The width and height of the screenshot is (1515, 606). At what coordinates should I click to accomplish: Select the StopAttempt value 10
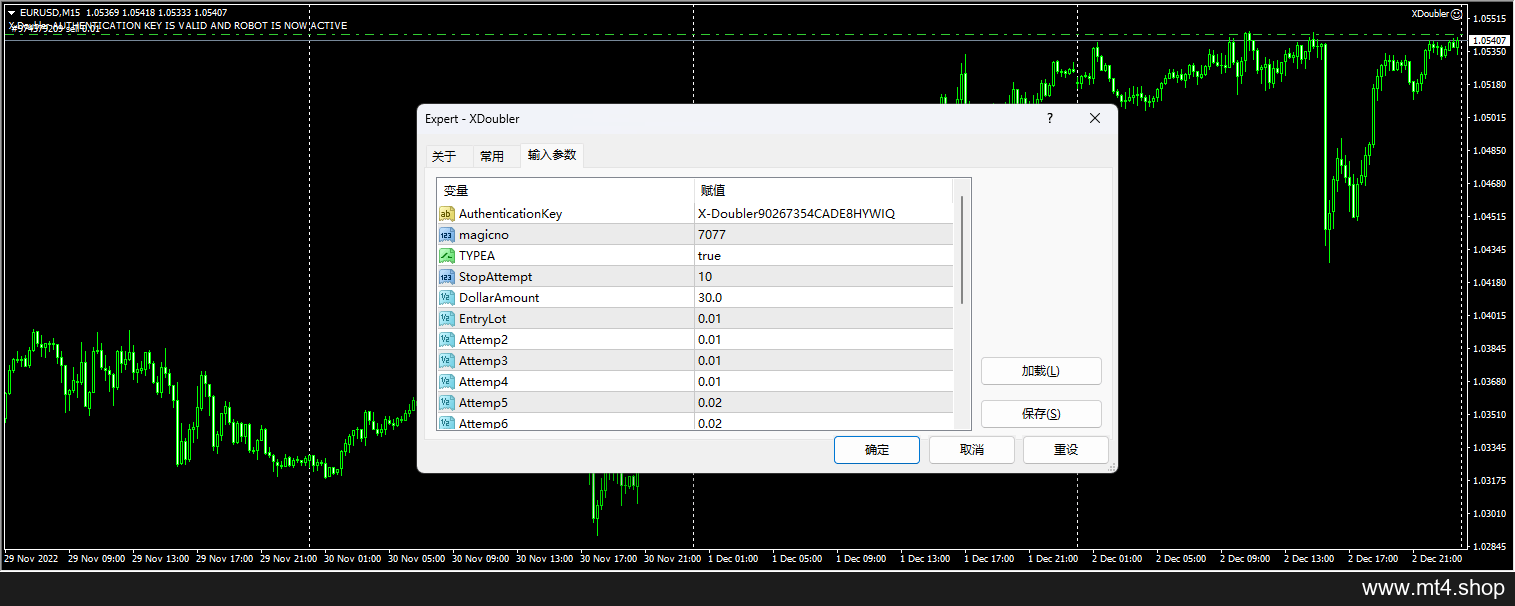click(824, 277)
